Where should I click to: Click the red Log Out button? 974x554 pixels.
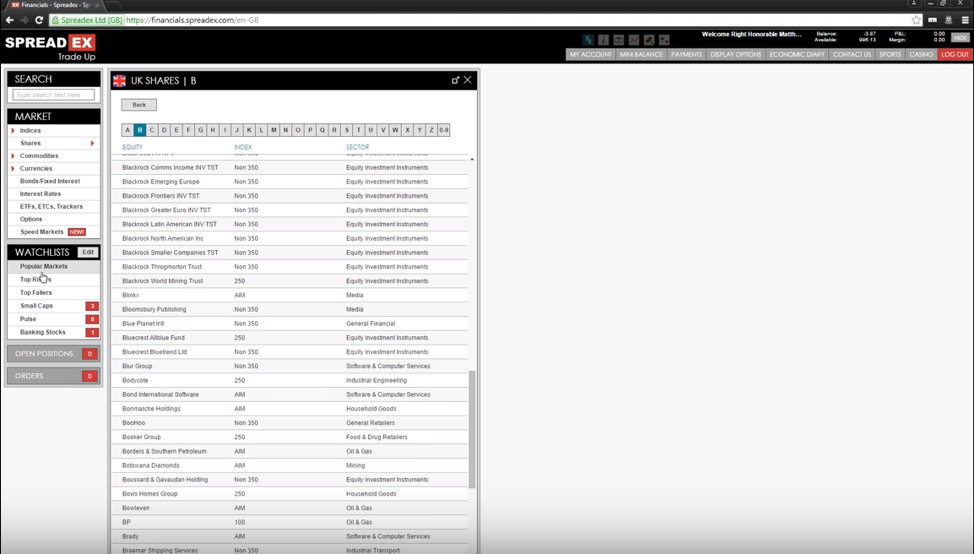coord(955,55)
